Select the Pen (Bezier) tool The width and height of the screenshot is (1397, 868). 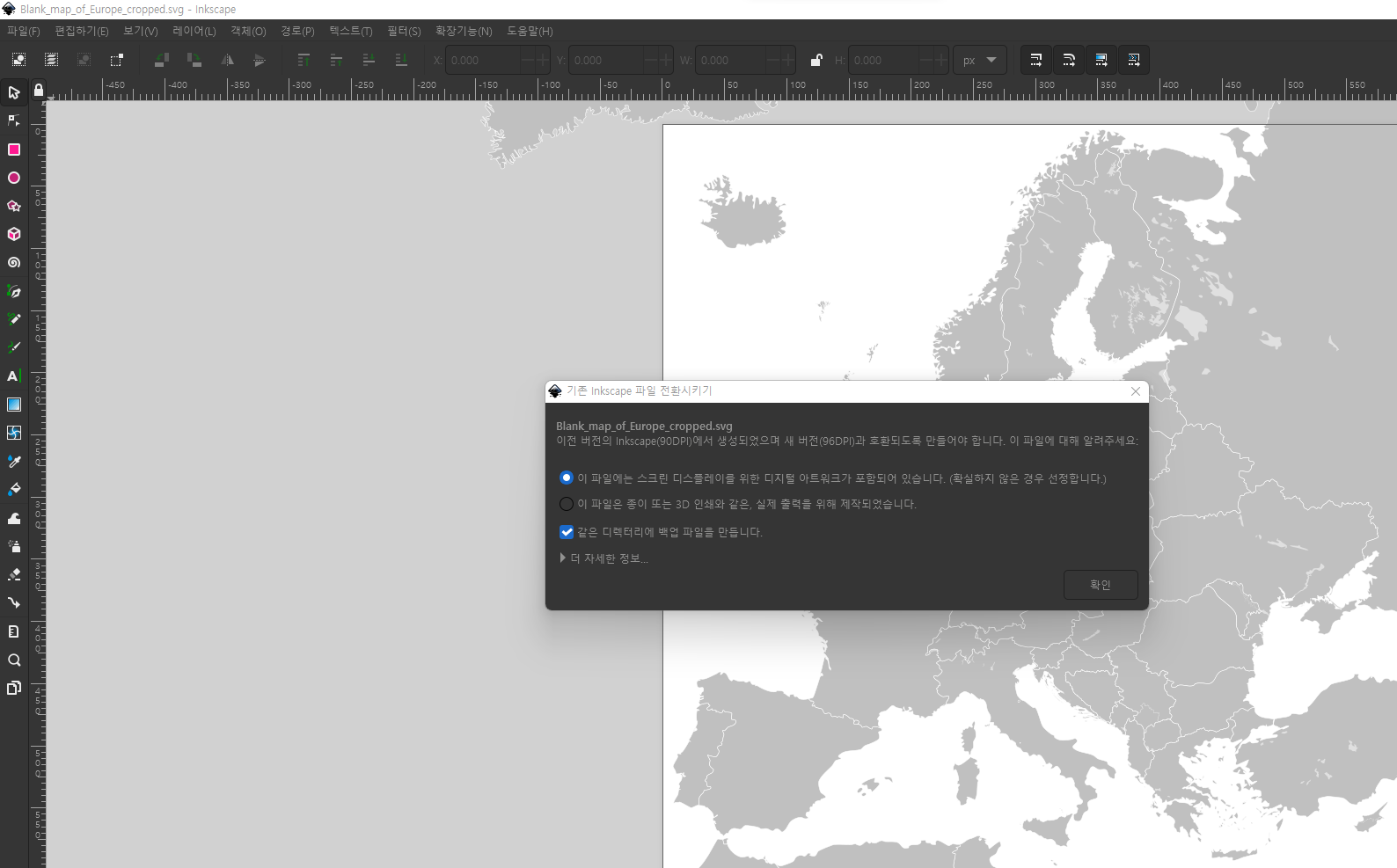tap(14, 291)
